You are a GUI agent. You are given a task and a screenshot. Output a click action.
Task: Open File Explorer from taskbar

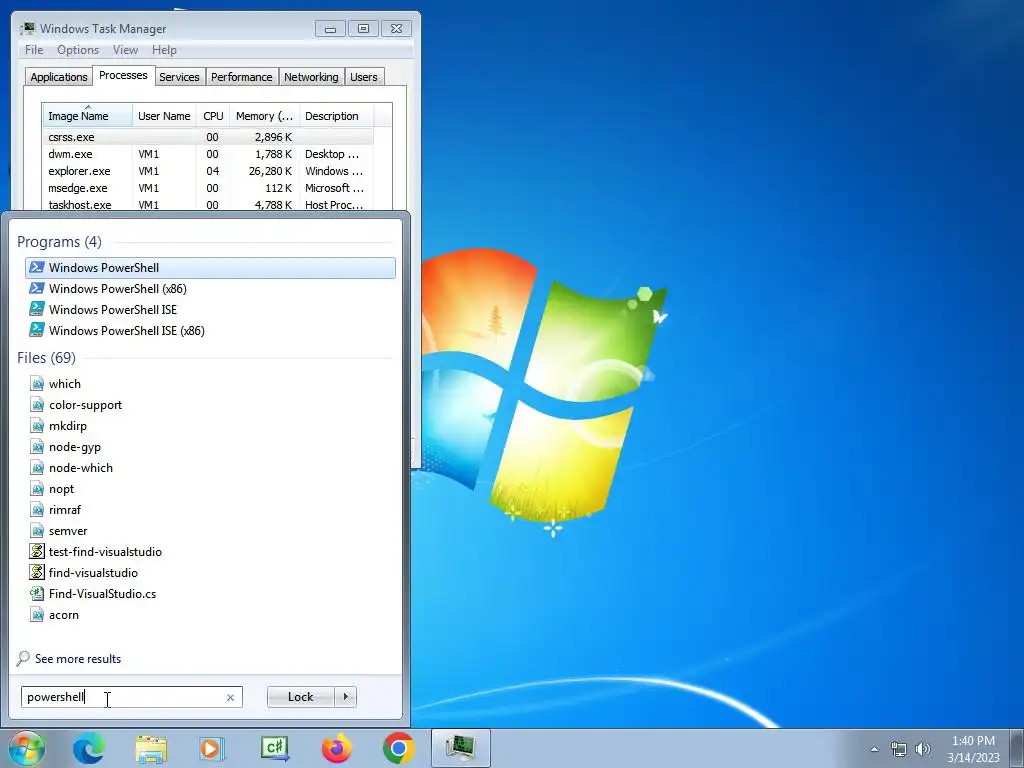(x=151, y=748)
